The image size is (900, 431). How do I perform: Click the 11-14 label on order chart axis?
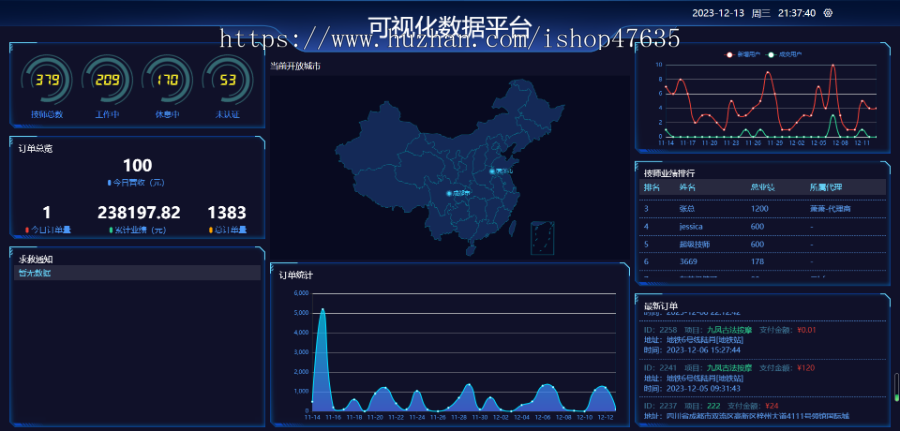coord(313,417)
